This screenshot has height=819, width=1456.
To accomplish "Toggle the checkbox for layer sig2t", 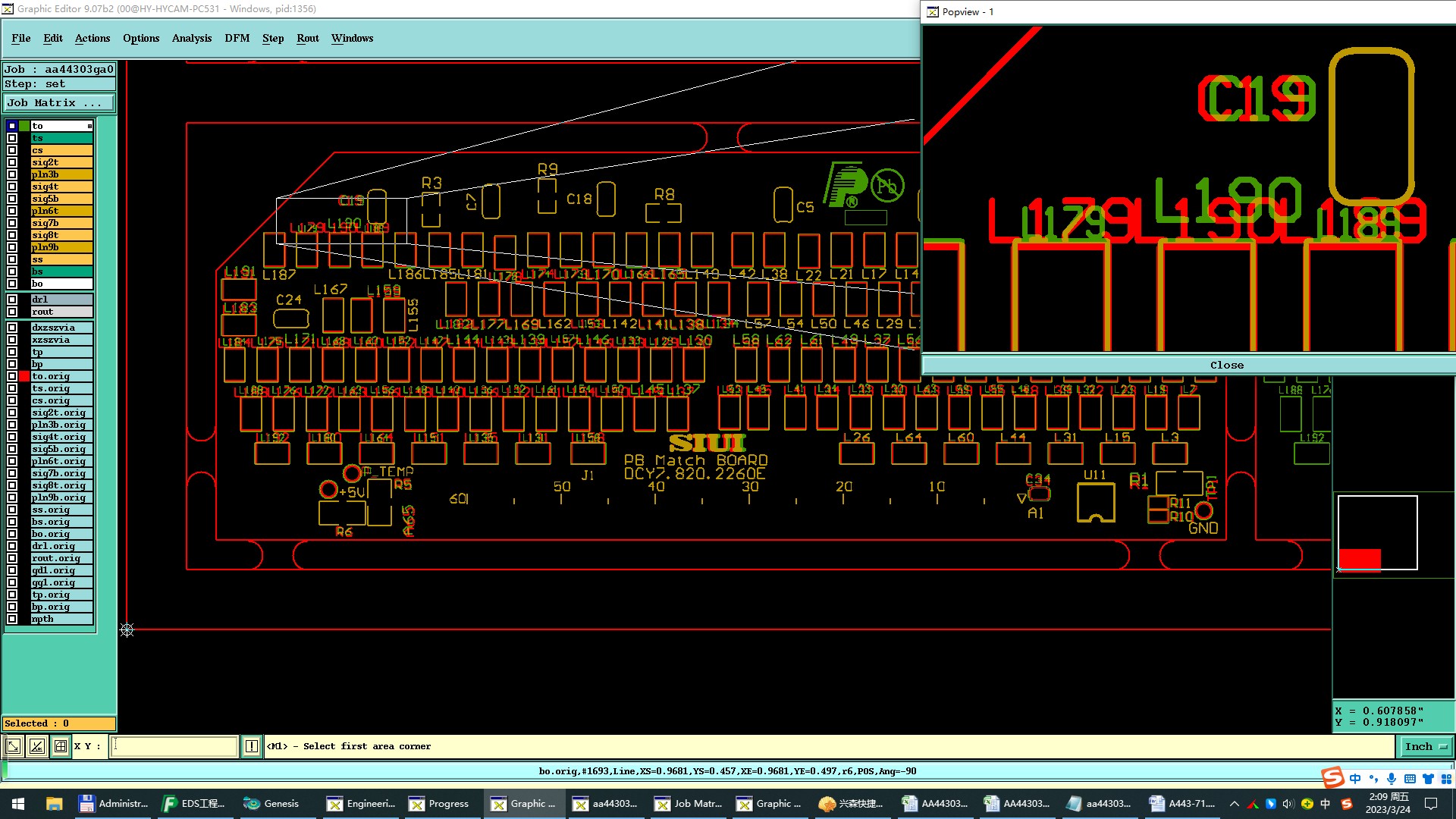I will tap(12, 162).
